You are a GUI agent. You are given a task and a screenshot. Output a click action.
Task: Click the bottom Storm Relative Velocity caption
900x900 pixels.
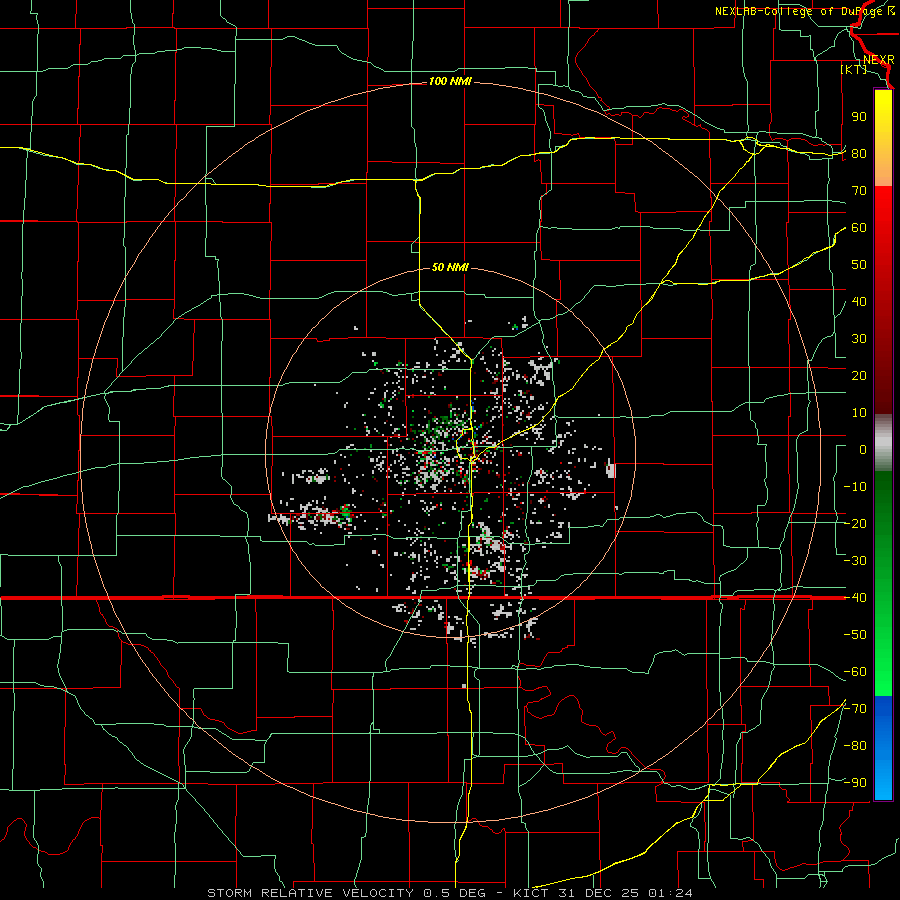[x=449, y=893]
